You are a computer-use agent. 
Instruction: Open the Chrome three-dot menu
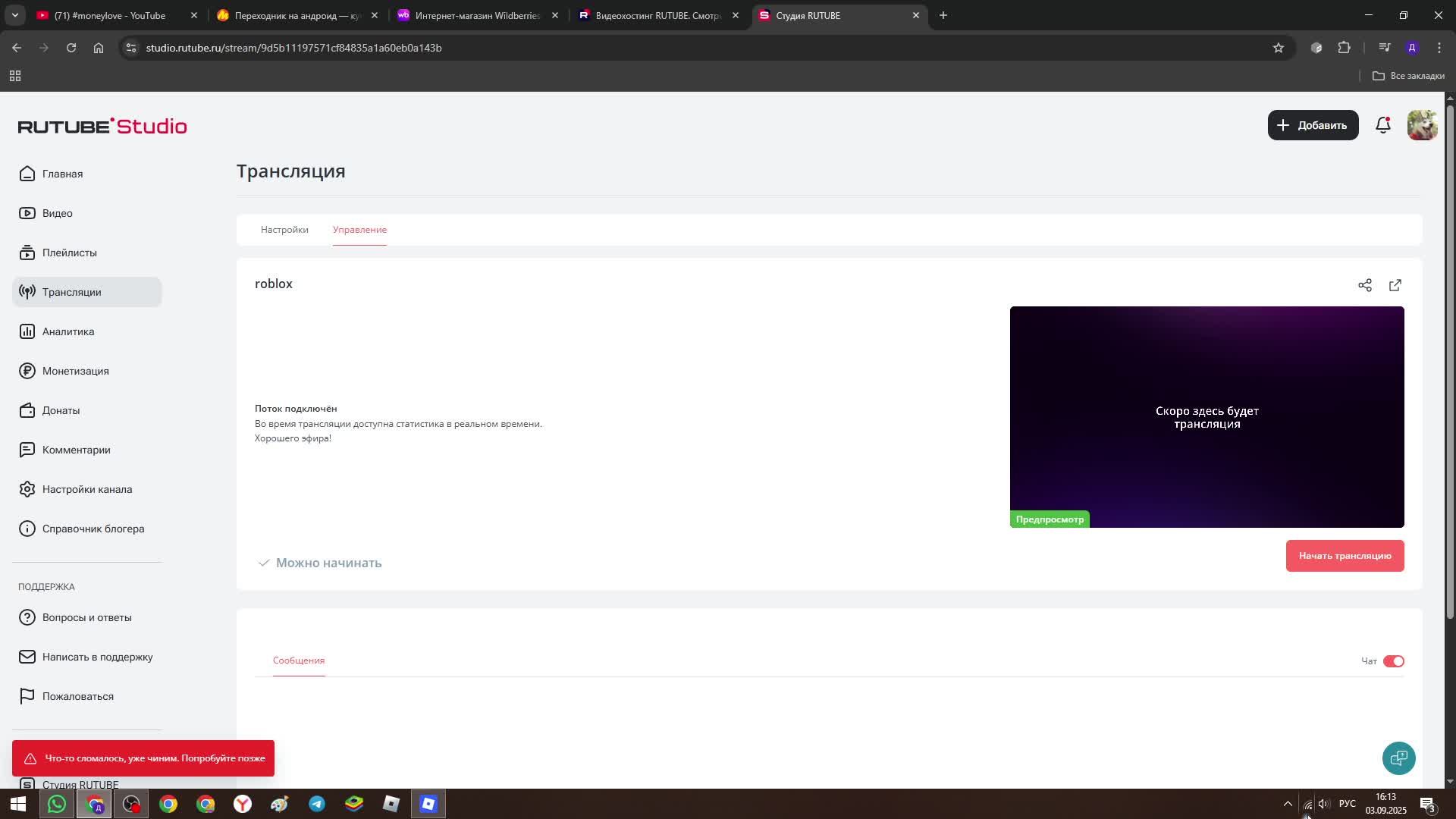coord(1439,48)
